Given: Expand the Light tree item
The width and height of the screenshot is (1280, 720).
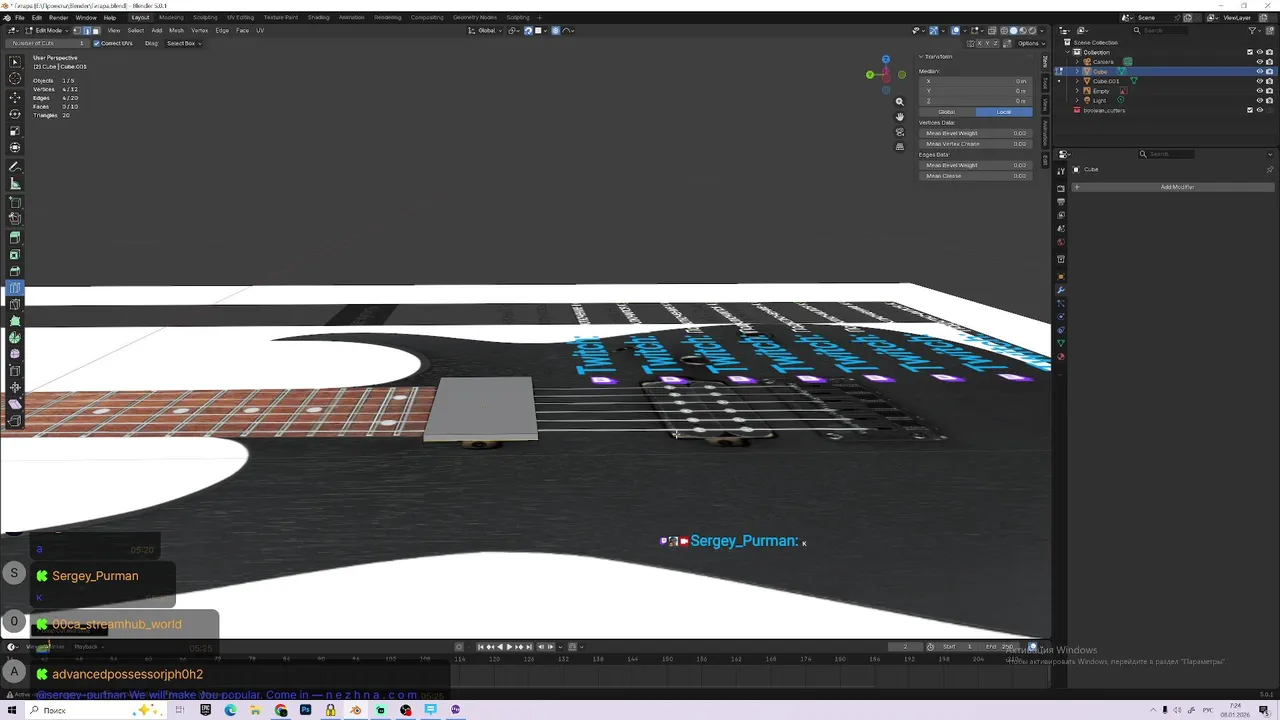Looking at the screenshot, I should [x=1077, y=100].
